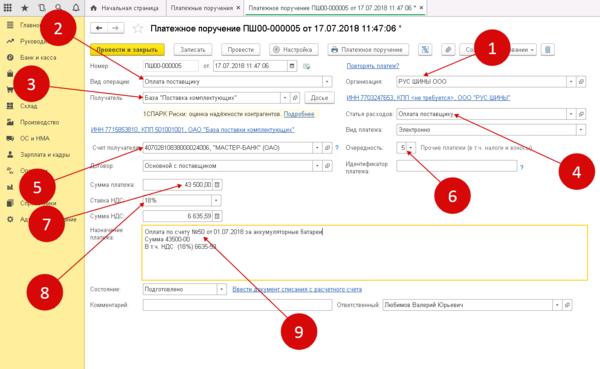Open attached files paperclip icon
The width and height of the screenshot is (600, 369).
pos(448,50)
